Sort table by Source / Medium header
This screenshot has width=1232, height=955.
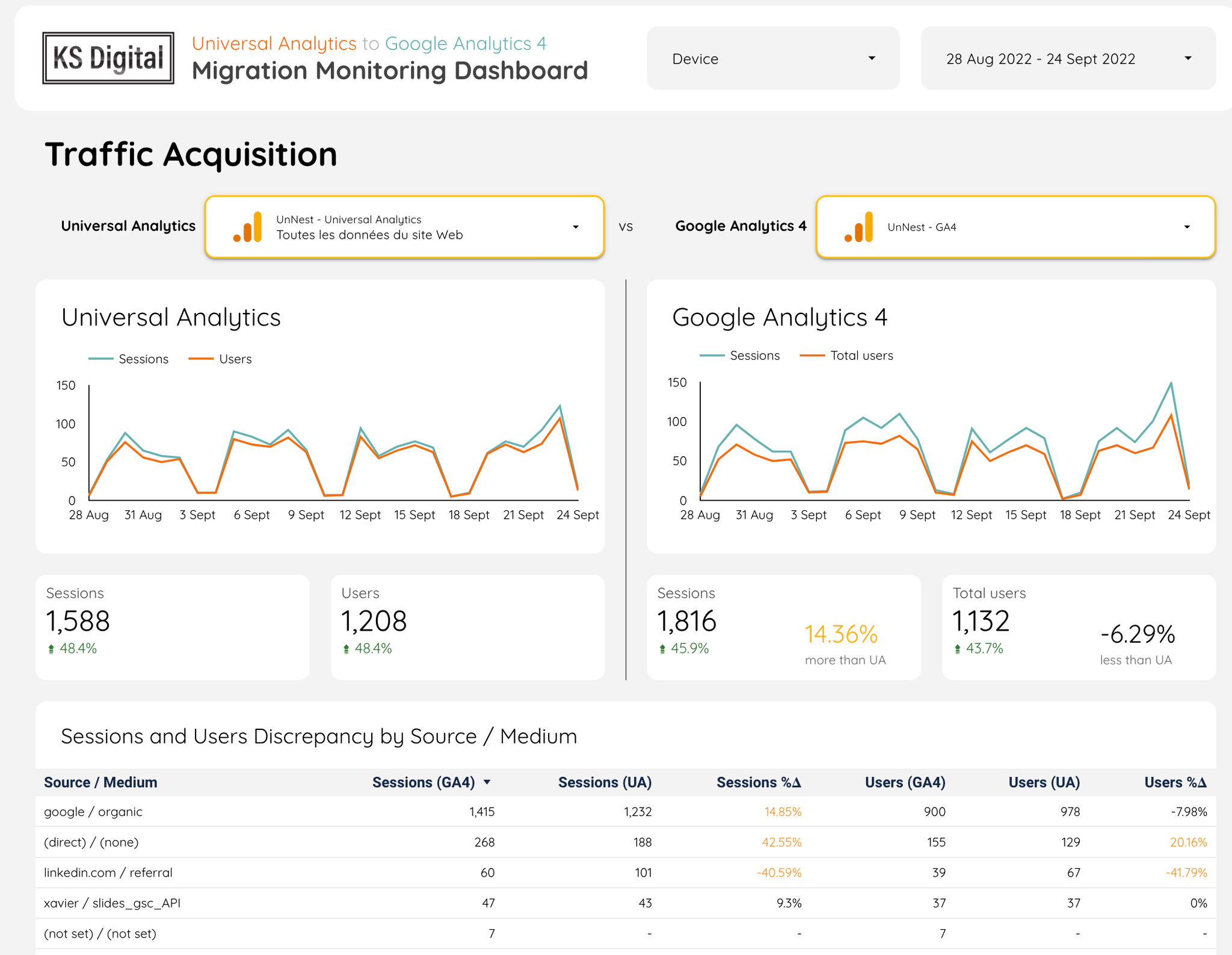(x=100, y=782)
